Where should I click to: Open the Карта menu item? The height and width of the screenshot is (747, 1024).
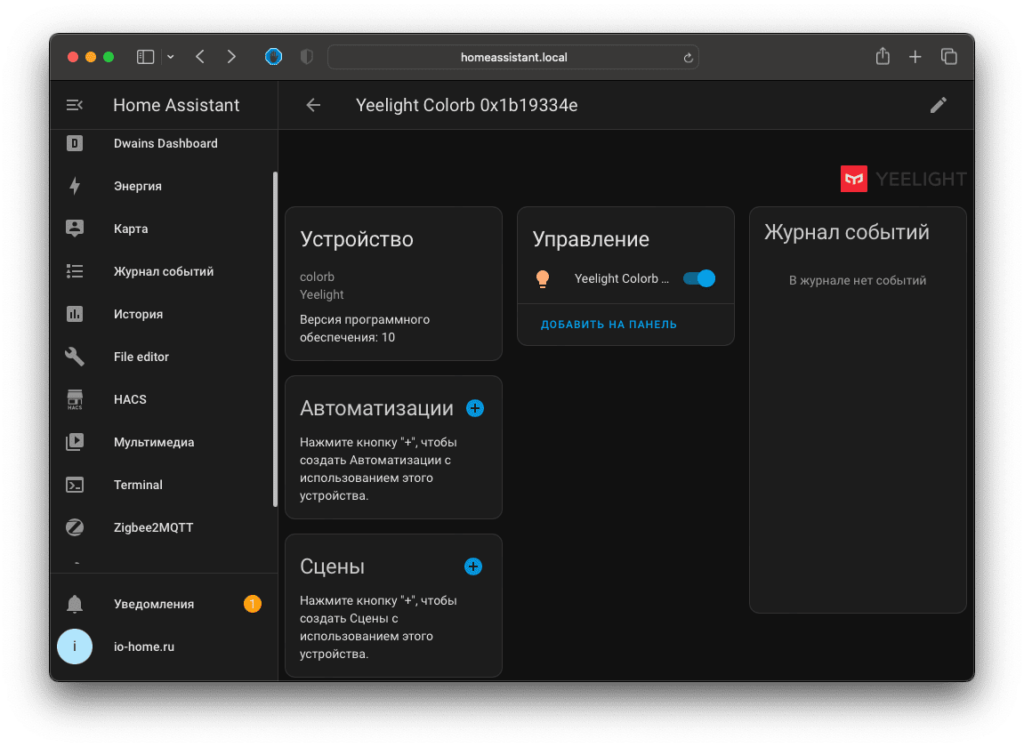[x=163, y=229]
